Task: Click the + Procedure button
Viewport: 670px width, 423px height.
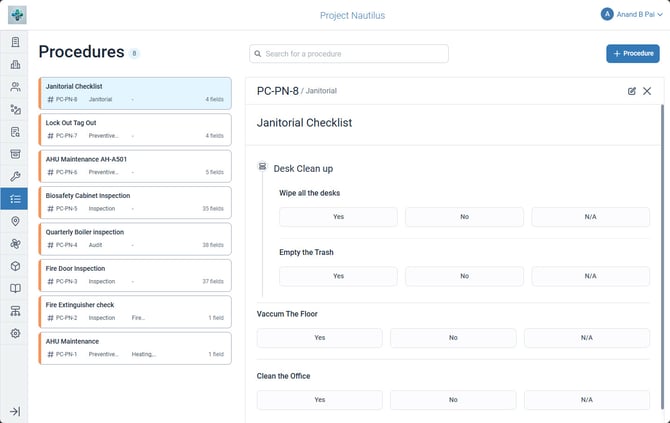Action: pos(633,53)
